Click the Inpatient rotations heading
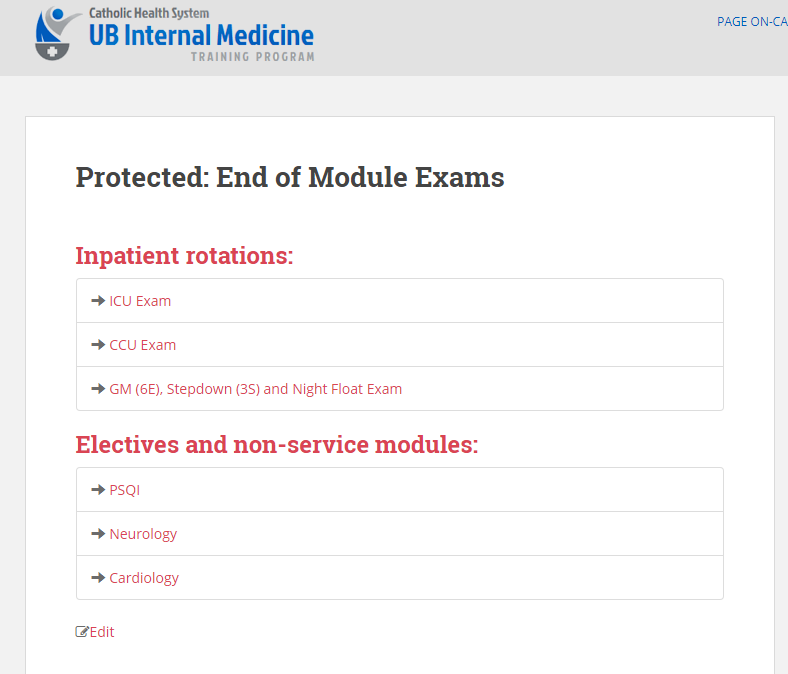The width and height of the screenshot is (788, 674). [184, 255]
